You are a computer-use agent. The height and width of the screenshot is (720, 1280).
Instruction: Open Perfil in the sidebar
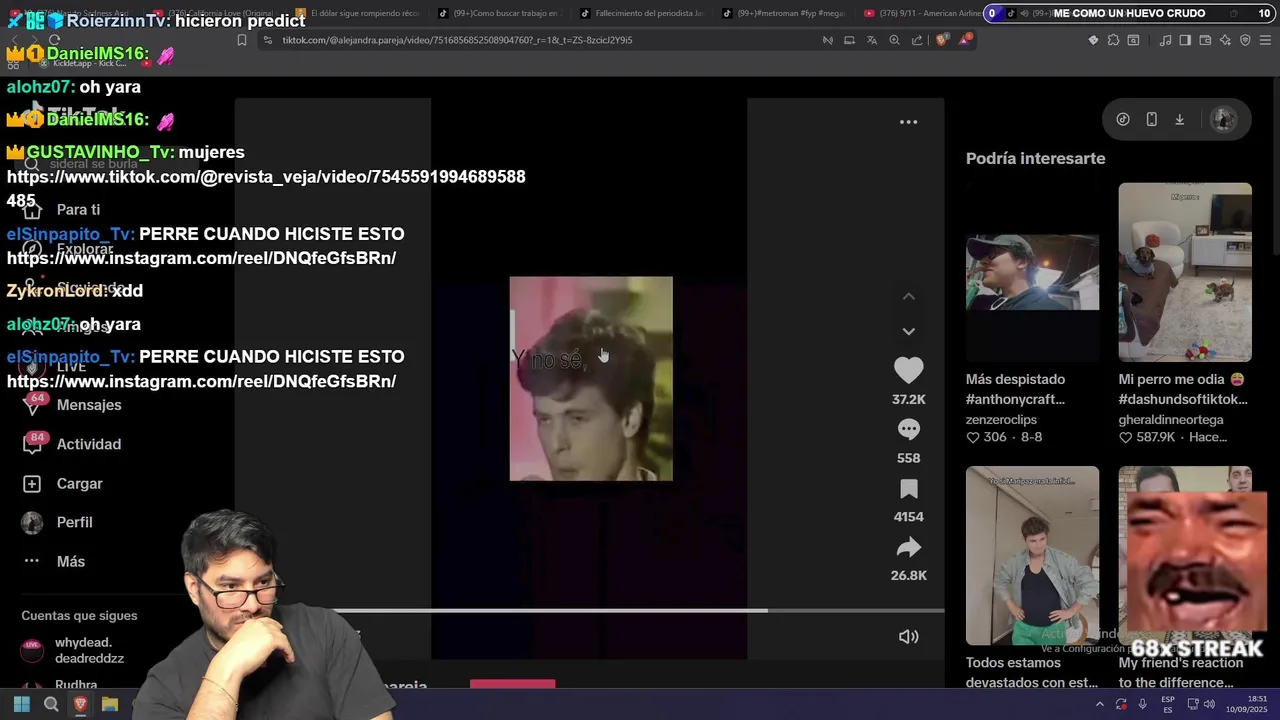pyautogui.click(x=75, y=523)
